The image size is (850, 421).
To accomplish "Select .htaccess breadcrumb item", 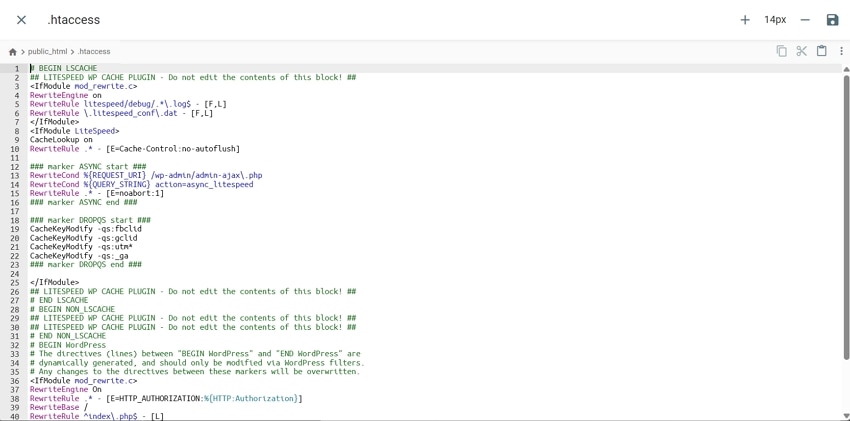I will pyautogui.click(x=94, y=51).
